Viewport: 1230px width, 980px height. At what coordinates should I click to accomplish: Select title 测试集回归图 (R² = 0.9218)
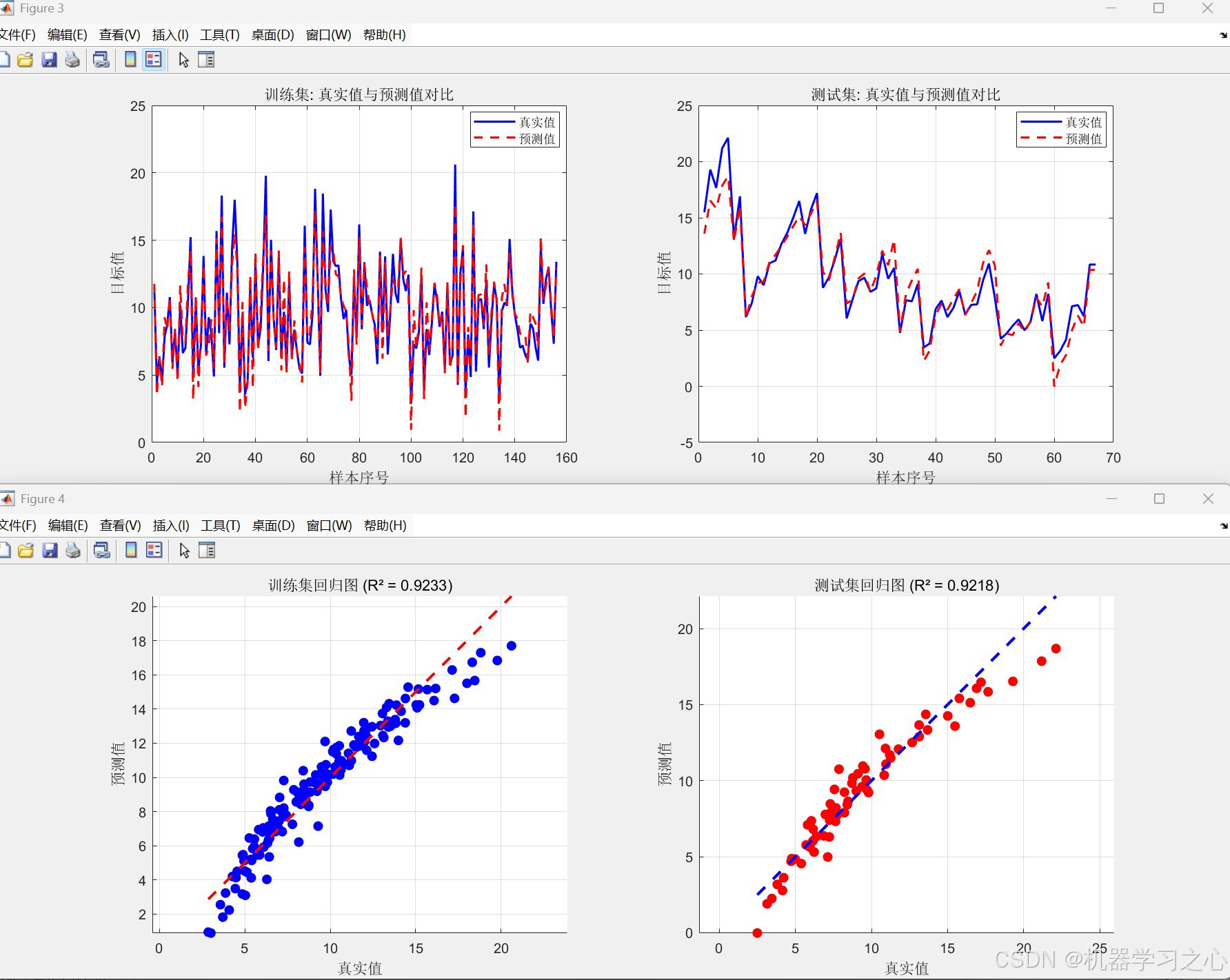coord(907,585)
